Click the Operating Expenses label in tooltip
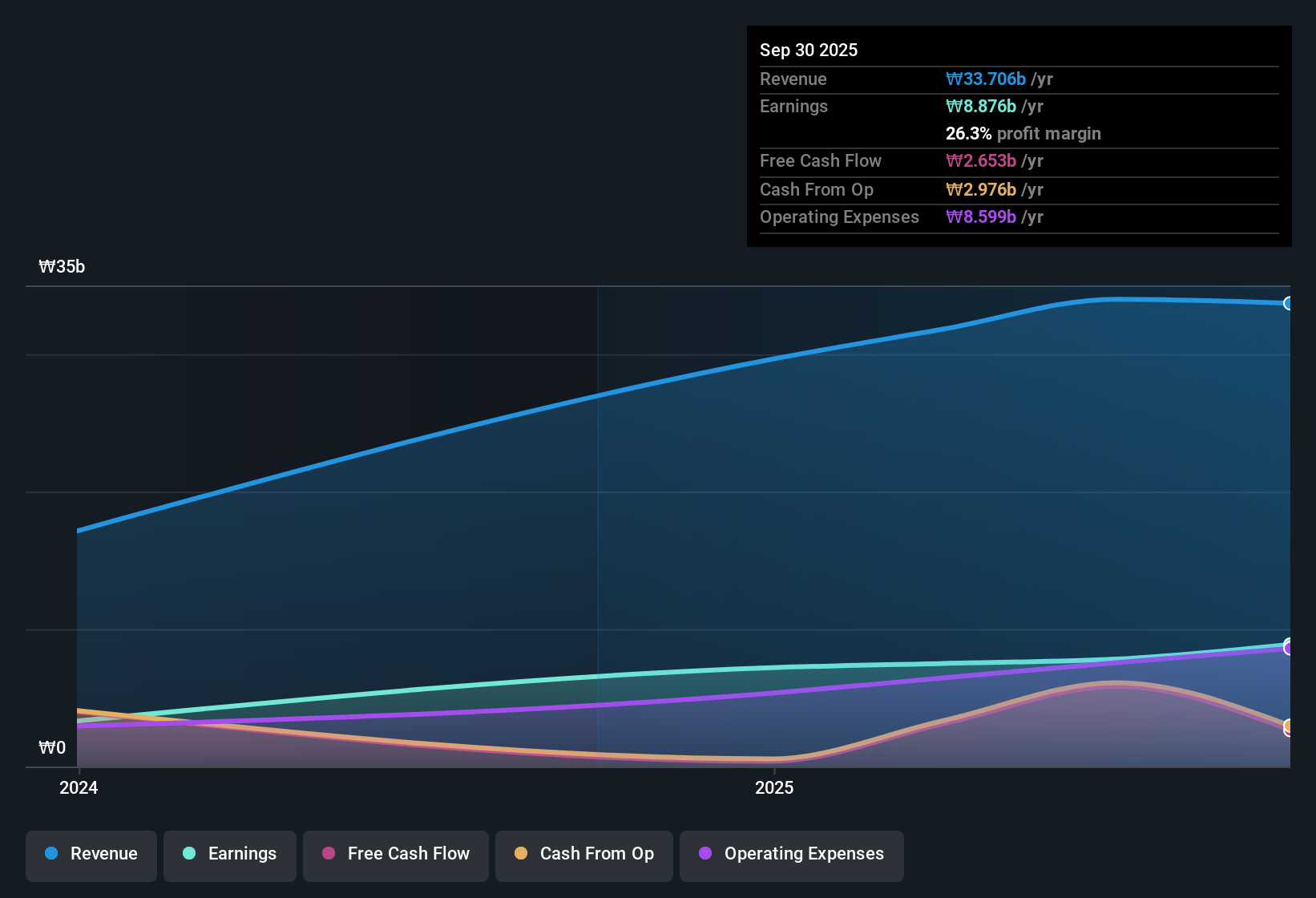 click(x=839, y=216)
